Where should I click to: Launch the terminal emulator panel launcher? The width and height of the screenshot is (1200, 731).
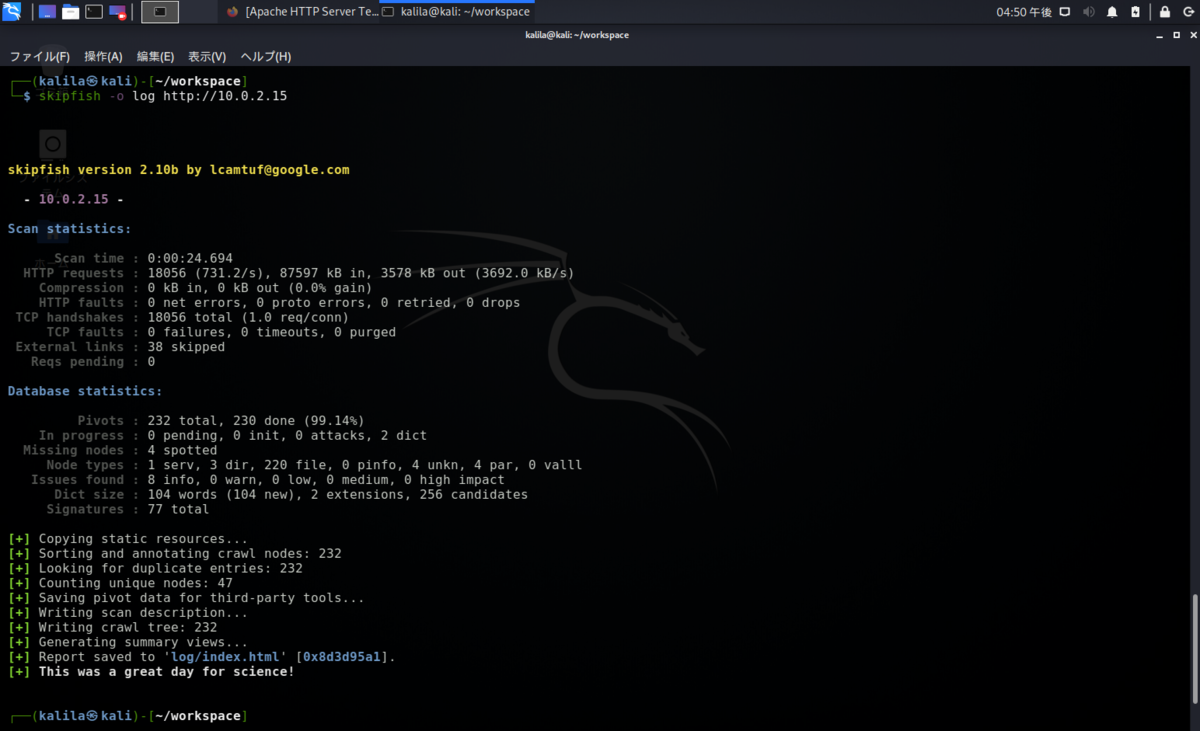pyautogui.click(x=94, y=12)
